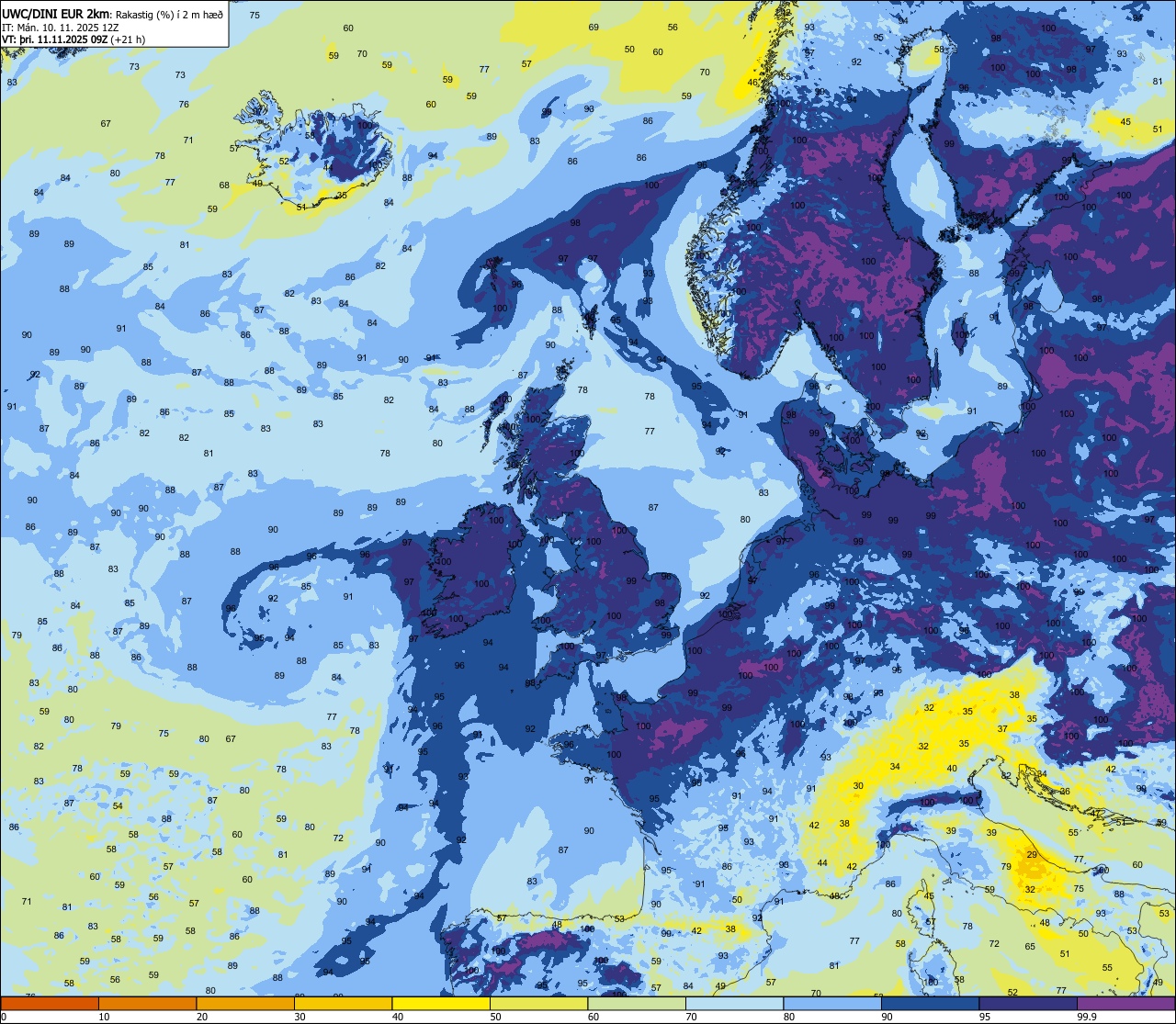Pick the yellow-green 50–60 legend swatch
This screenshot has height=1024, width=1176.
click(538, 1003)
